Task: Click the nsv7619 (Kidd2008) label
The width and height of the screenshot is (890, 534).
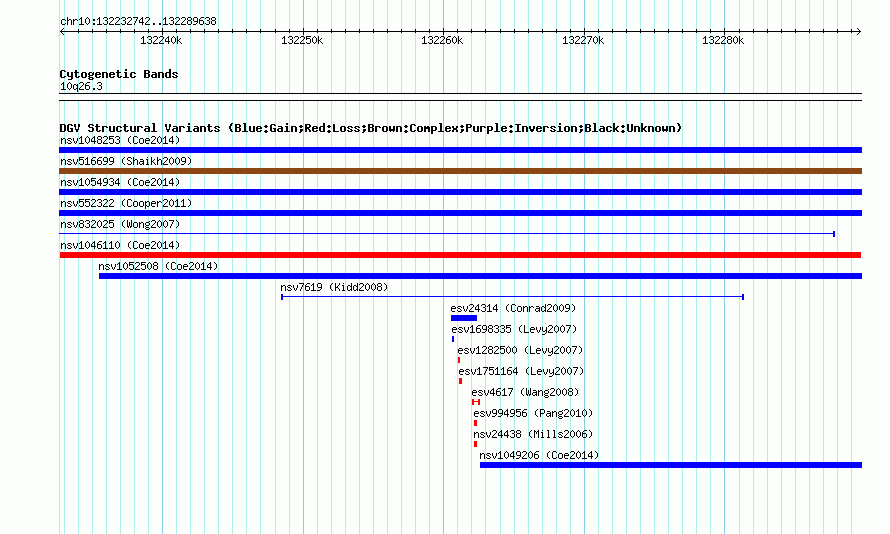Action: coord(334,287)
